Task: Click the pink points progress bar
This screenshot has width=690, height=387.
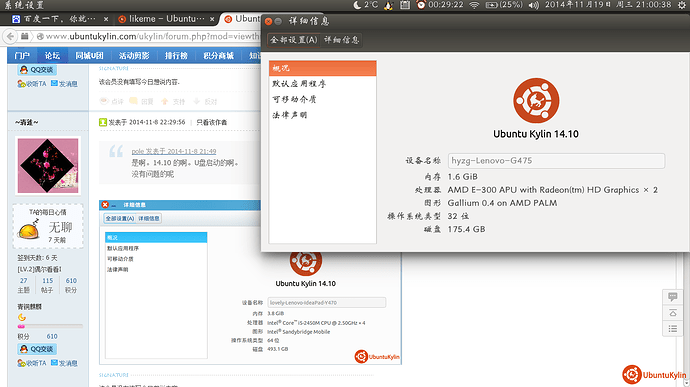Action: (x=50, y=326)
